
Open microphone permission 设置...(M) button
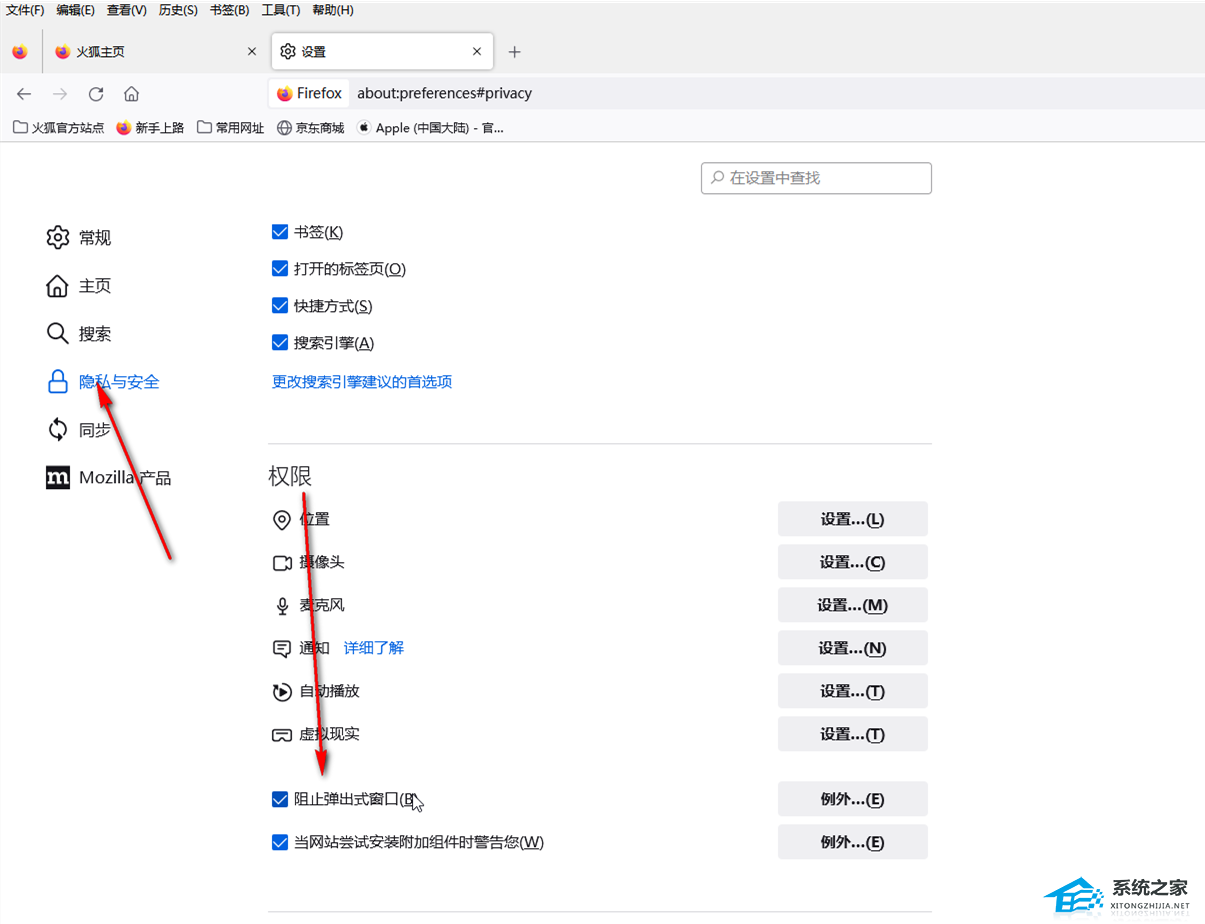click(853, 605)
